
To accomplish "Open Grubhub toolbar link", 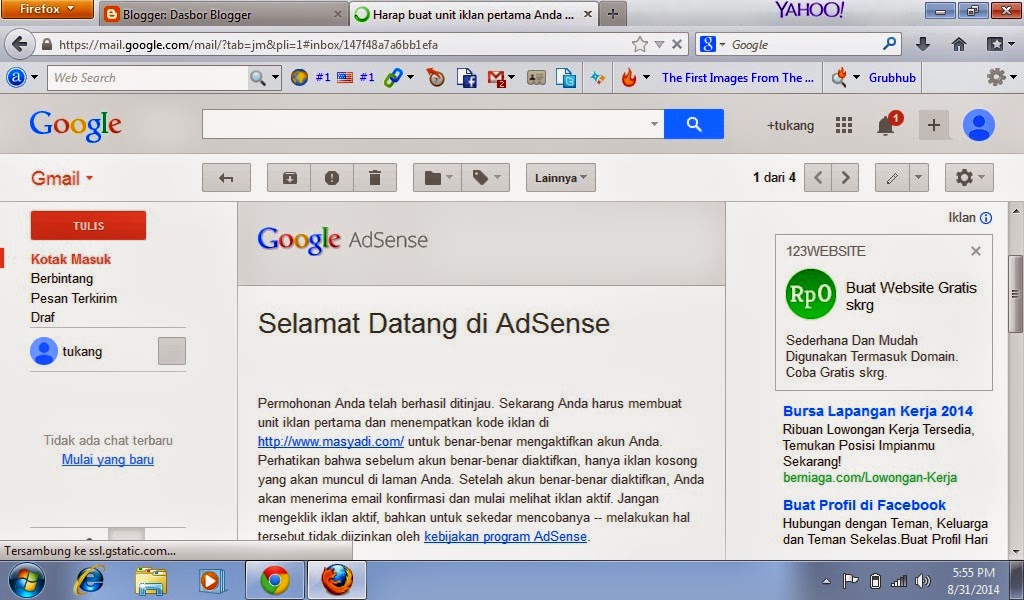I will coord(892,78).
